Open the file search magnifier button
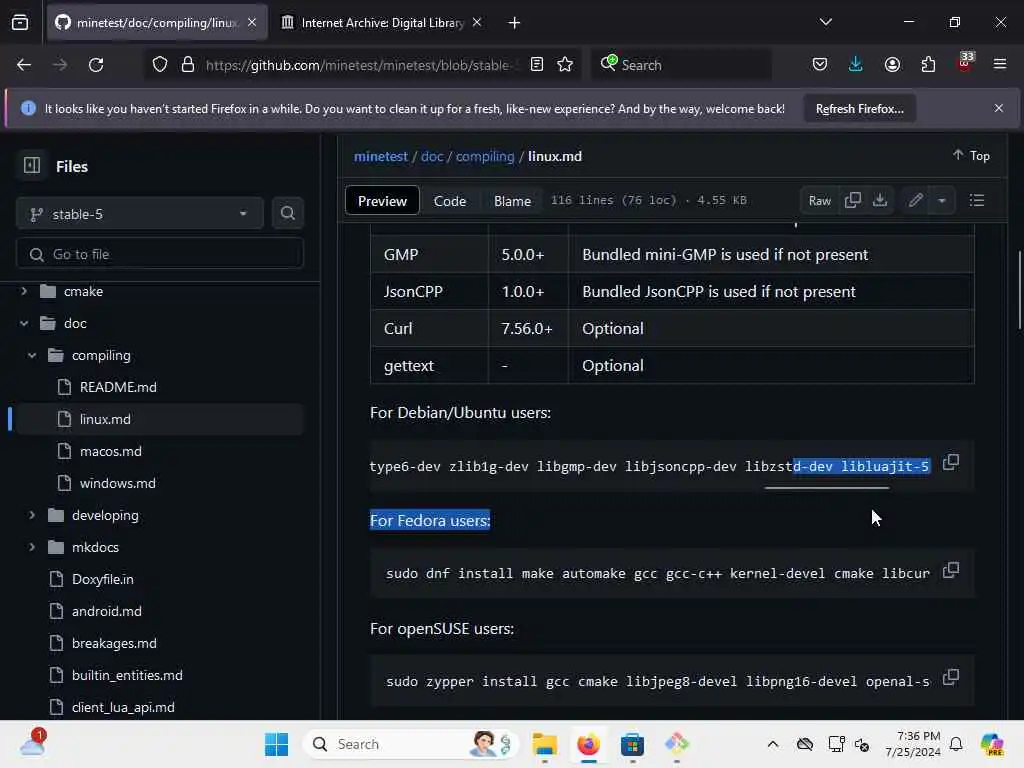The image size is (1024, 768). tap(287, 214)
